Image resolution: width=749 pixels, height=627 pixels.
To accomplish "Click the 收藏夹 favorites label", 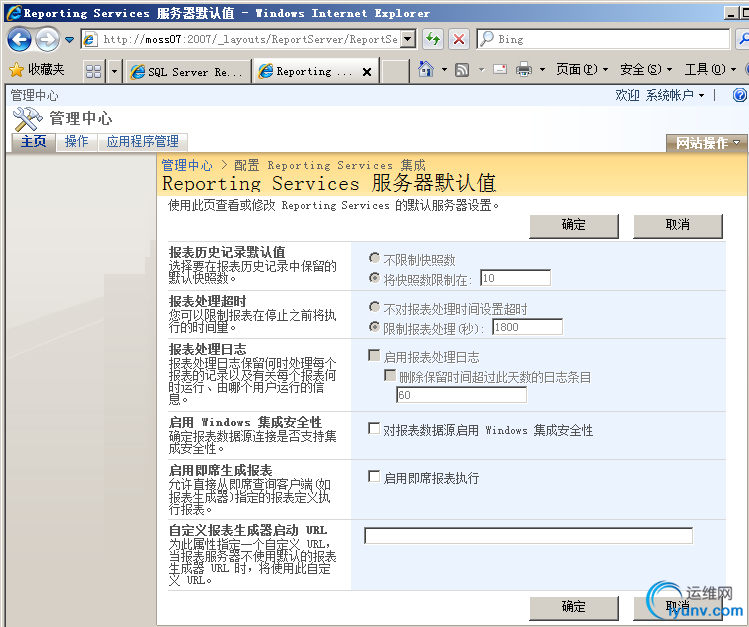I will point(46,69).
